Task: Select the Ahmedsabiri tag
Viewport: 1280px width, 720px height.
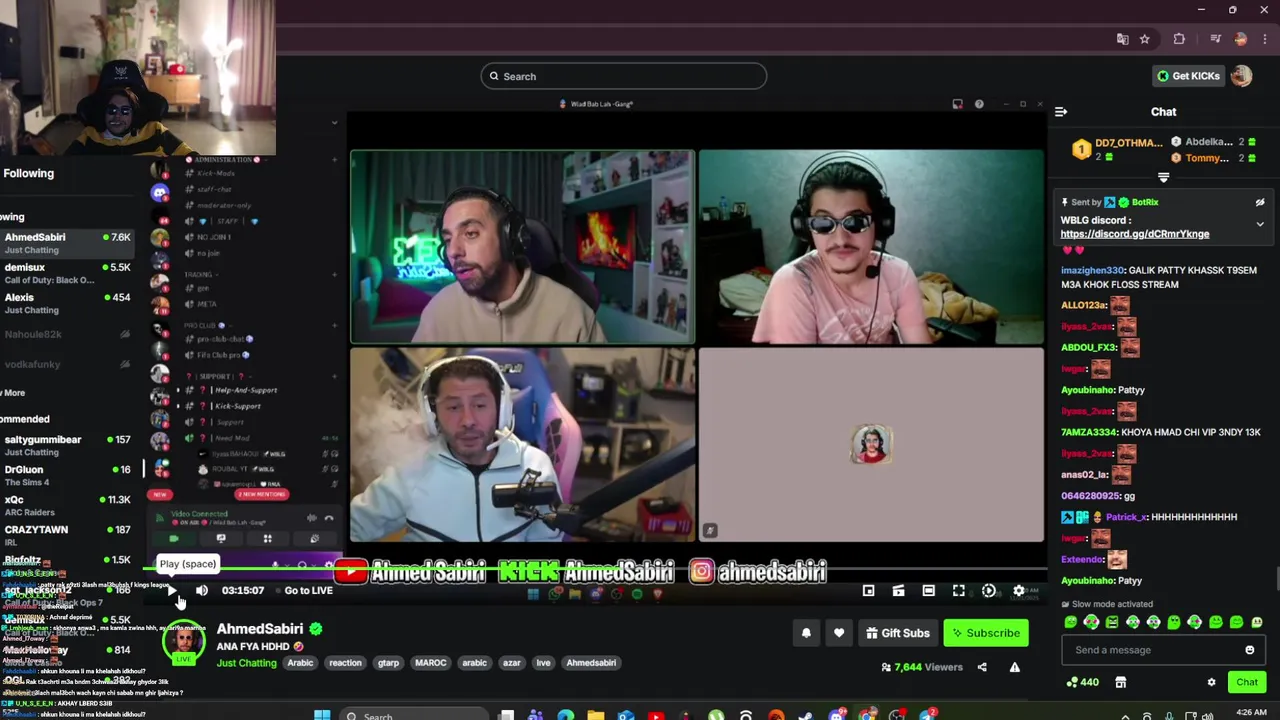Action: point(591,663)
